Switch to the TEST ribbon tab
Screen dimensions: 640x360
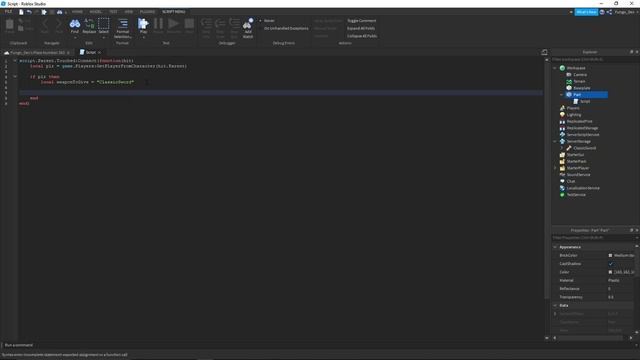click(x=113, y=12)
